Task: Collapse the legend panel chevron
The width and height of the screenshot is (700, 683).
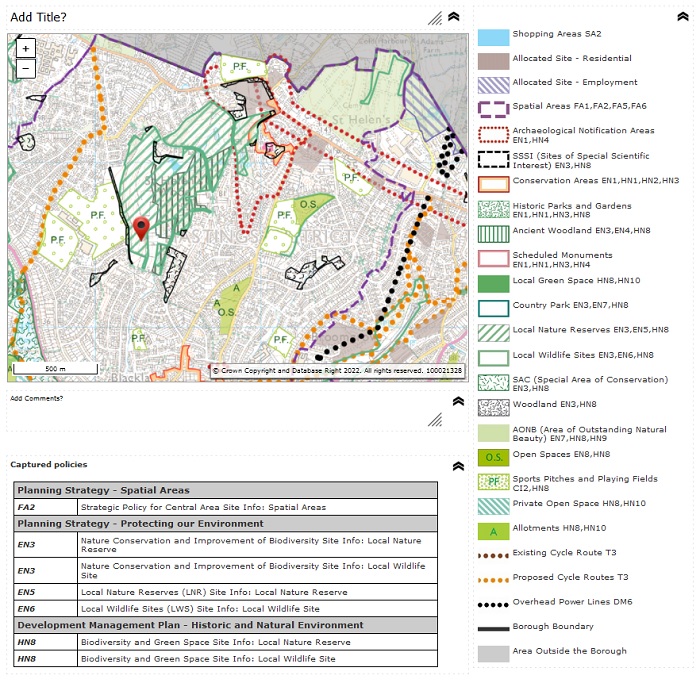Action: pyautogui.click(x=683, y=17)
